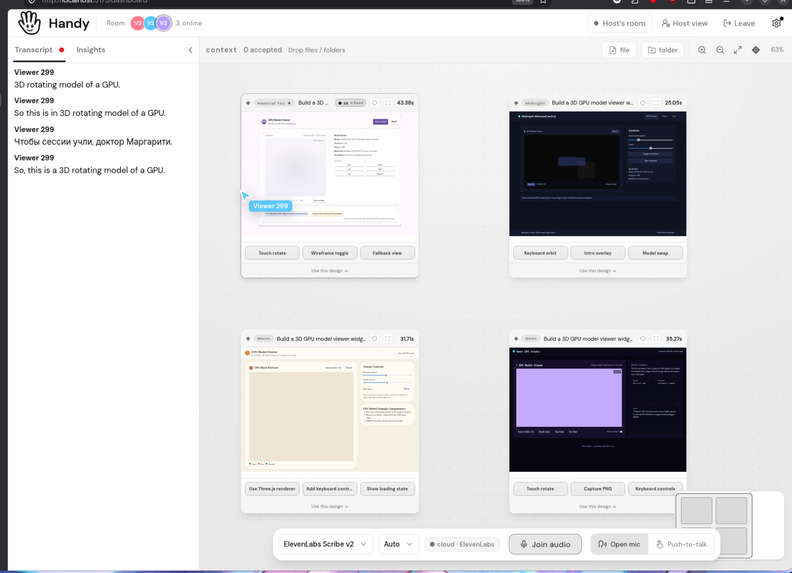Click Touch rotate on Material You card
Screen dimensions: 792x573
point(272,253)
